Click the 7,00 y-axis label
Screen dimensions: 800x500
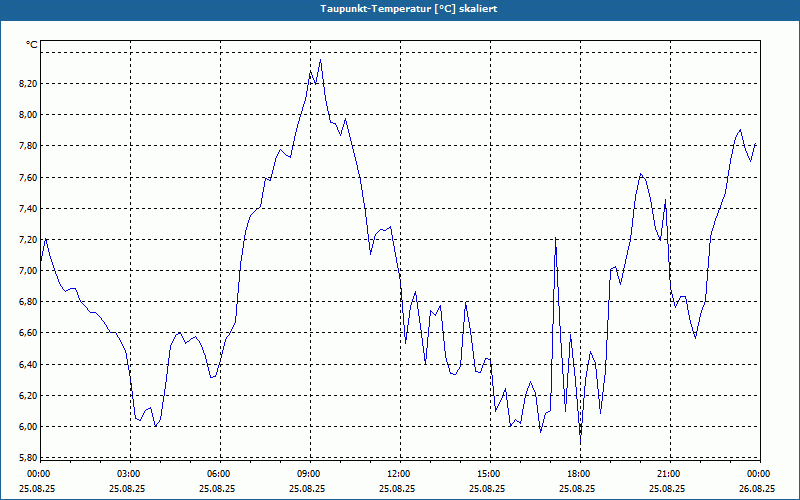coord(28,271)
